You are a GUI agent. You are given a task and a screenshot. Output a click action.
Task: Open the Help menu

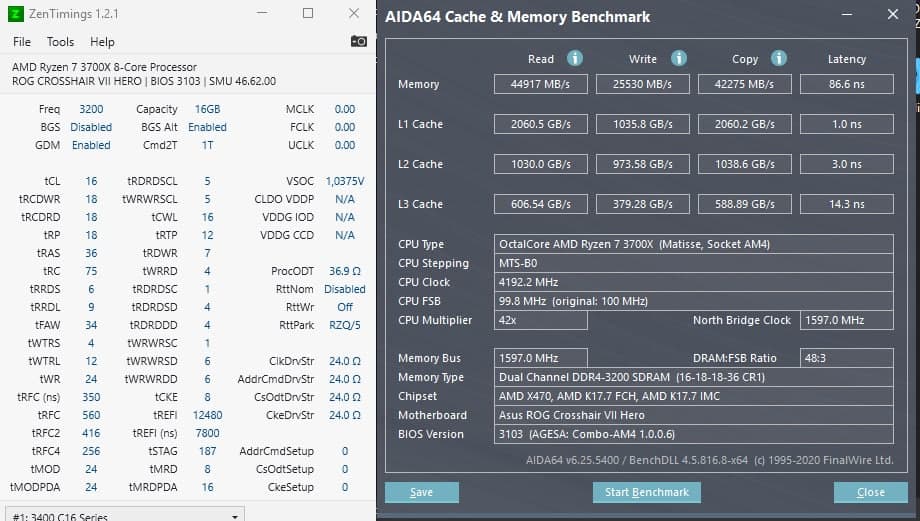coord(102,42)
